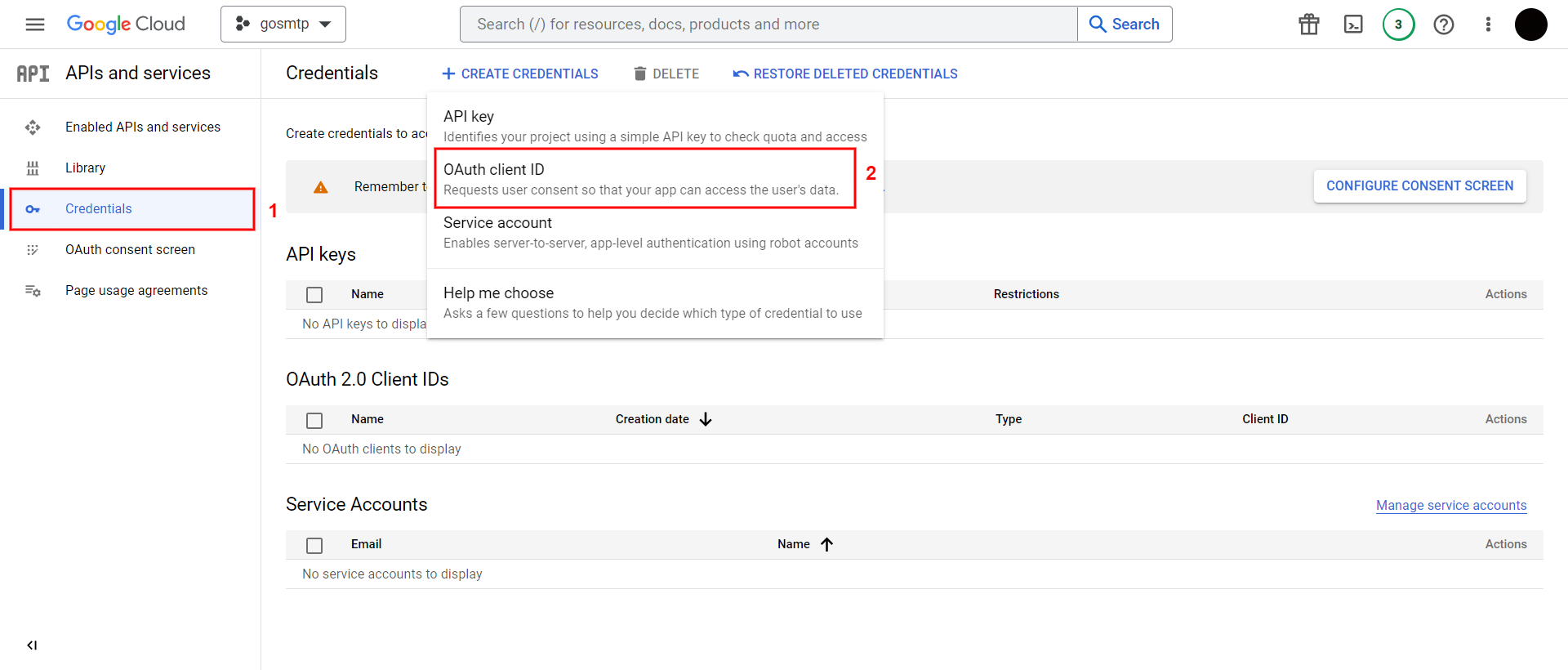Click the APIs and services heading
Viewport: 1568px width, 670px height.
(x=138, y=73)
